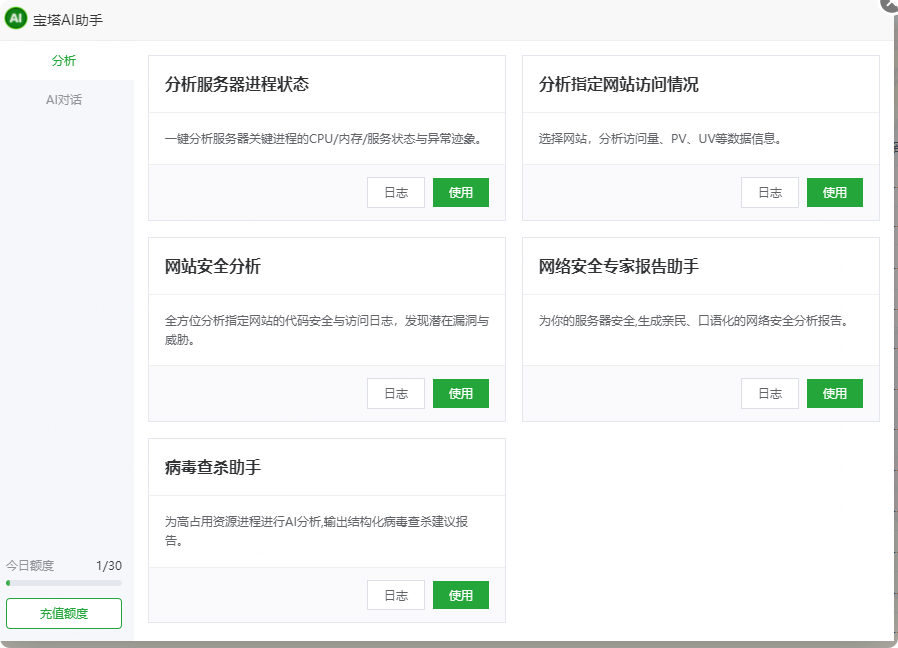Switch to the AI对话 tab
The width and height of the screenshot is (898, 648).
[x=63, y=99]
